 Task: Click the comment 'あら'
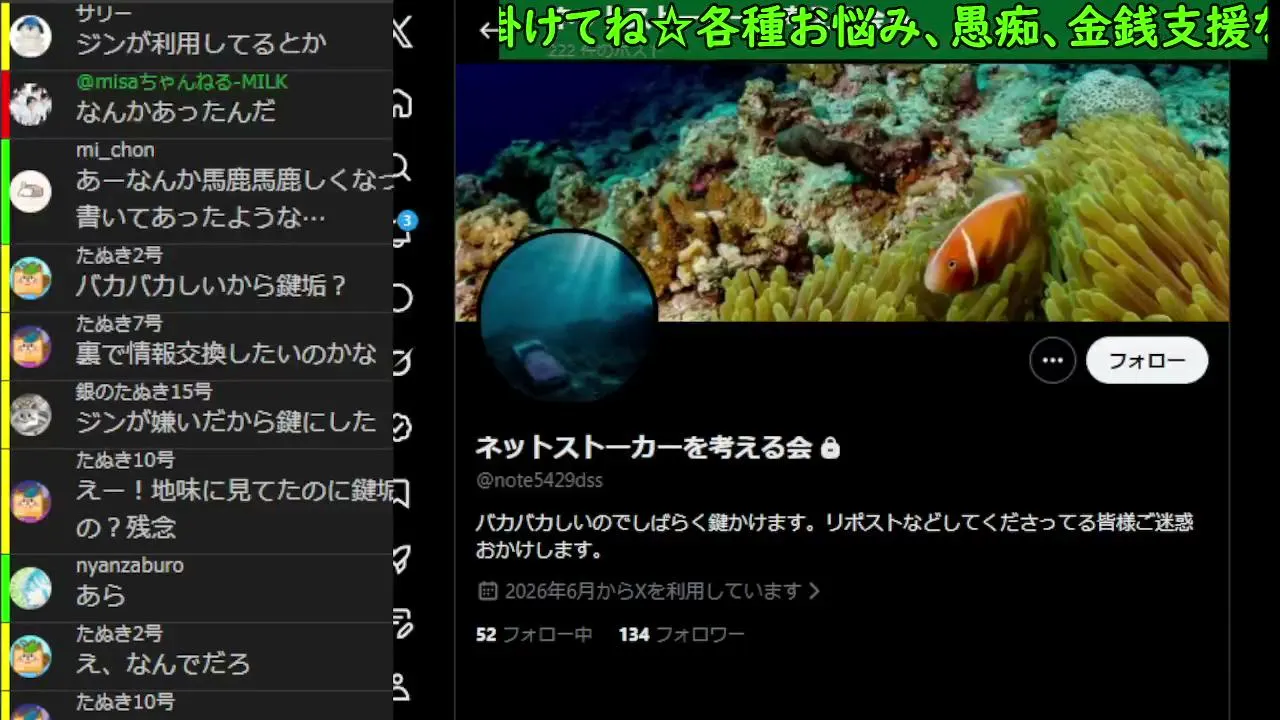click(x=101, y=595)
